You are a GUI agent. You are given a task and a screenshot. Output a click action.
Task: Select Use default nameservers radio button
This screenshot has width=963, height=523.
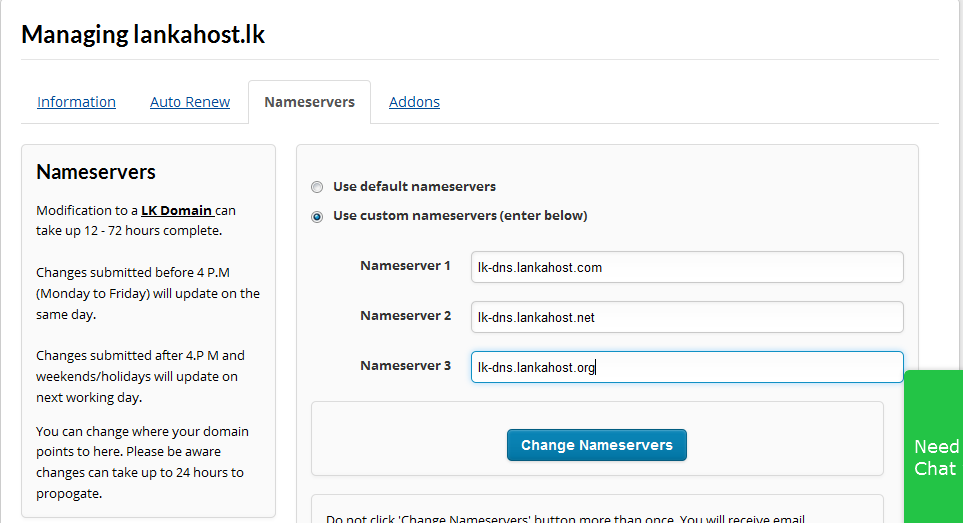click(x=317, y=187)
